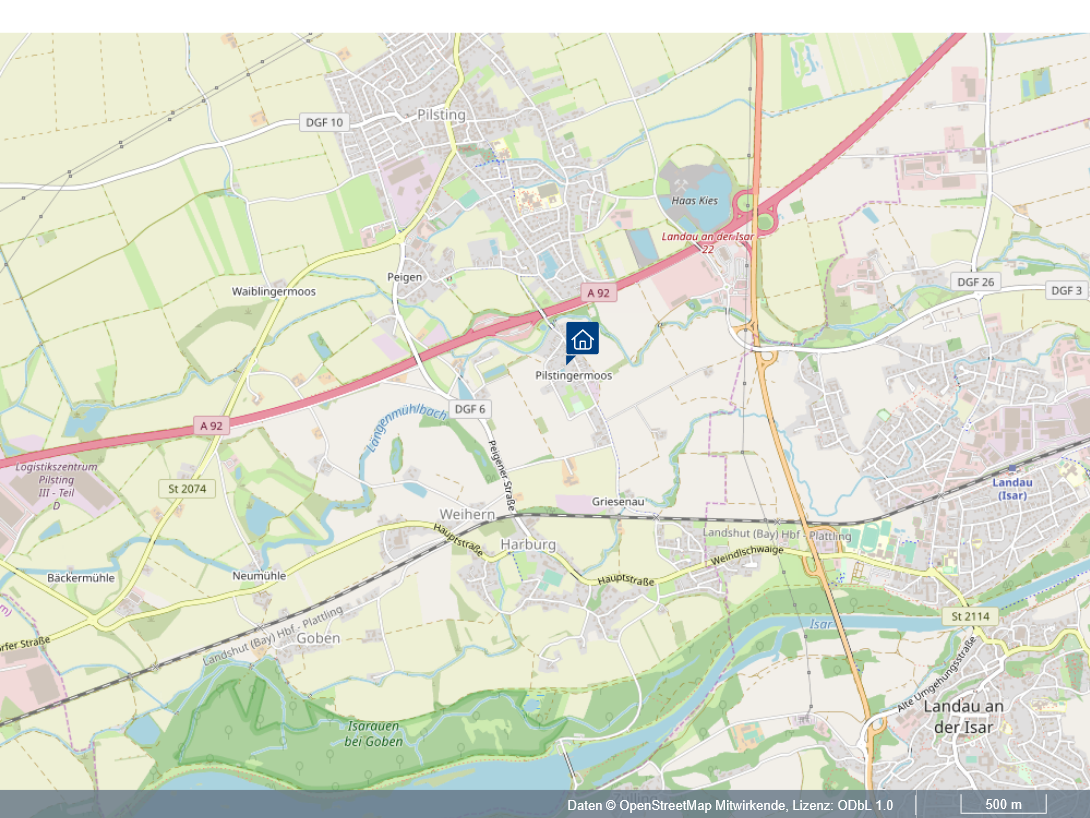This screenshot has height=818, width=1090.
Task: Click the DGF 10 road badge
Action: pyautogui.click(x=325, y=122)
